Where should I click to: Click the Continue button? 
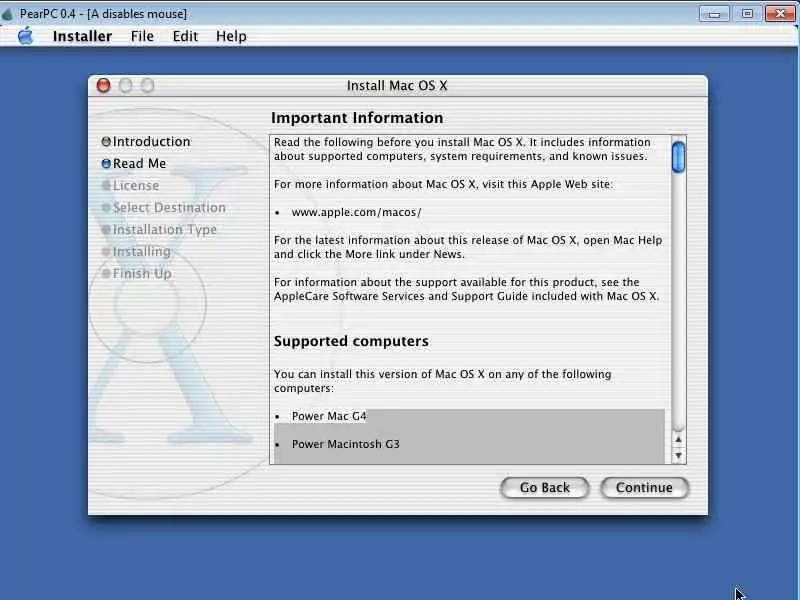click(x=644, y=488)
